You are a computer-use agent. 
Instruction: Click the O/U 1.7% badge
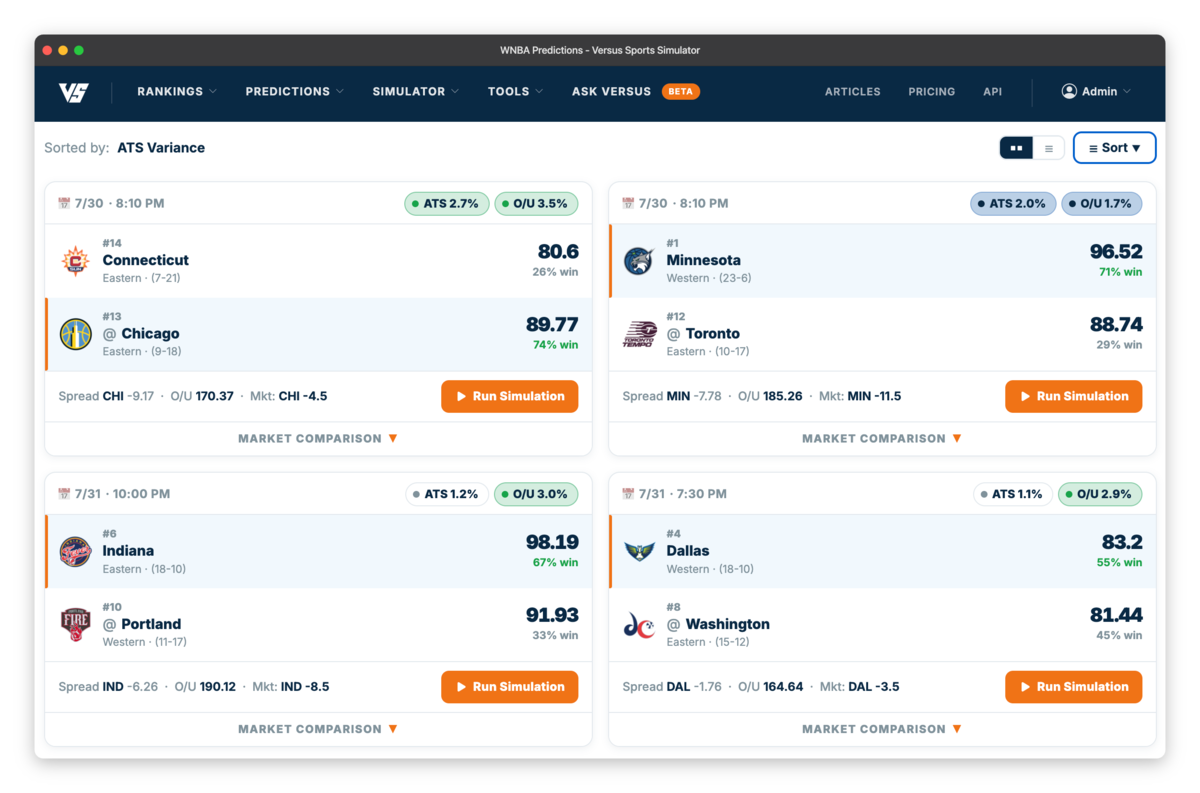pos(1102,203)
